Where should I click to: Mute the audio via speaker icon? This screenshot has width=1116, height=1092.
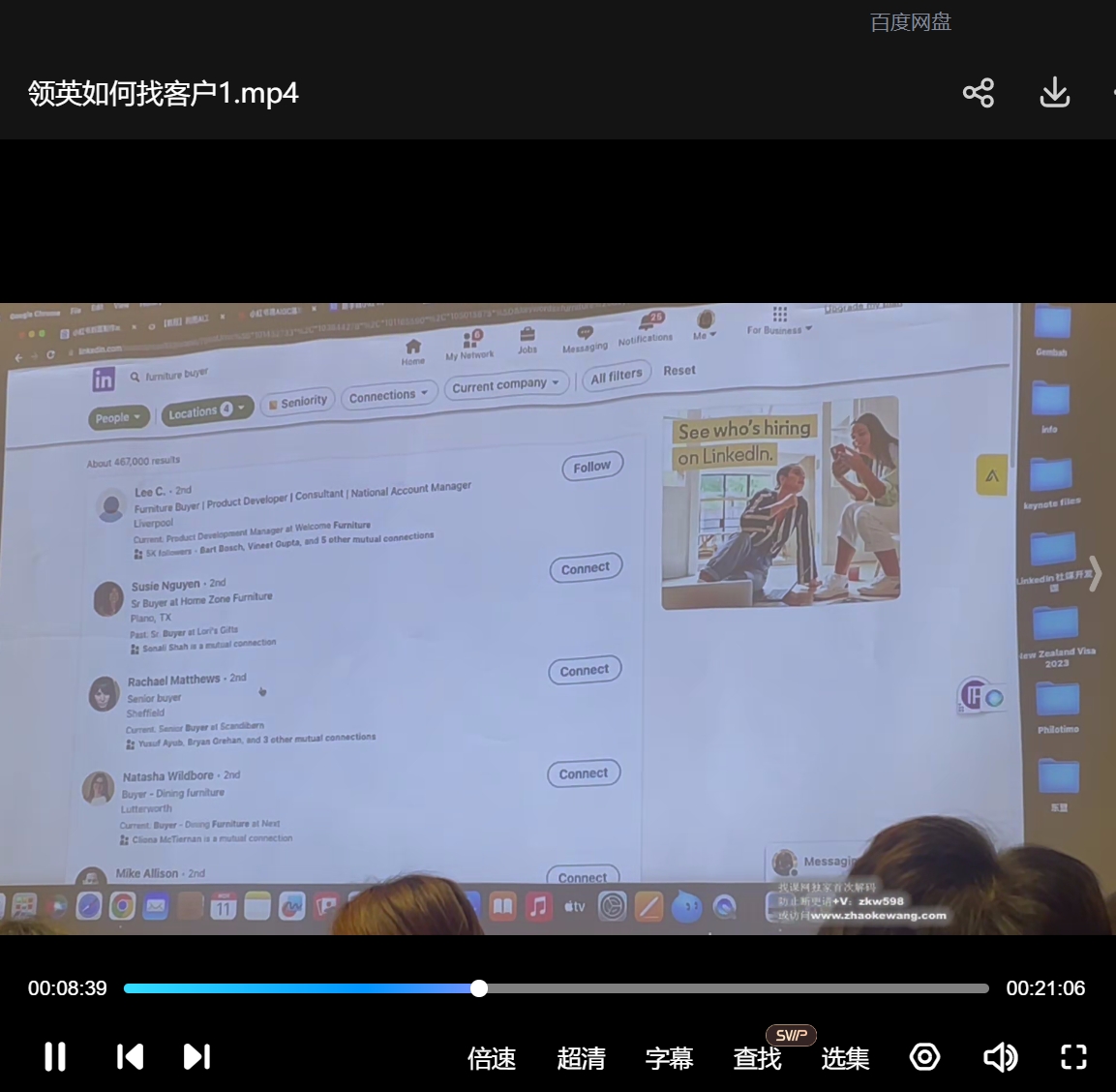pos(1000,1057)
